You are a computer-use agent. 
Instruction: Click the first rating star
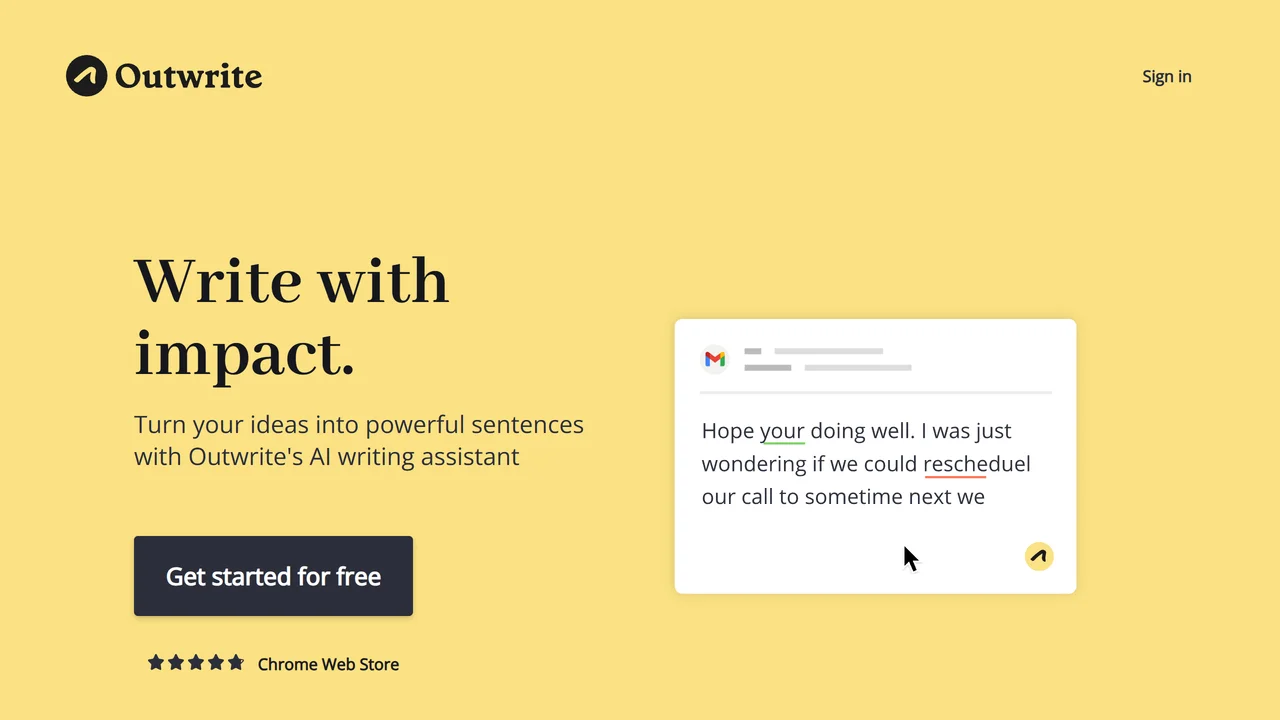coord(156,662)
